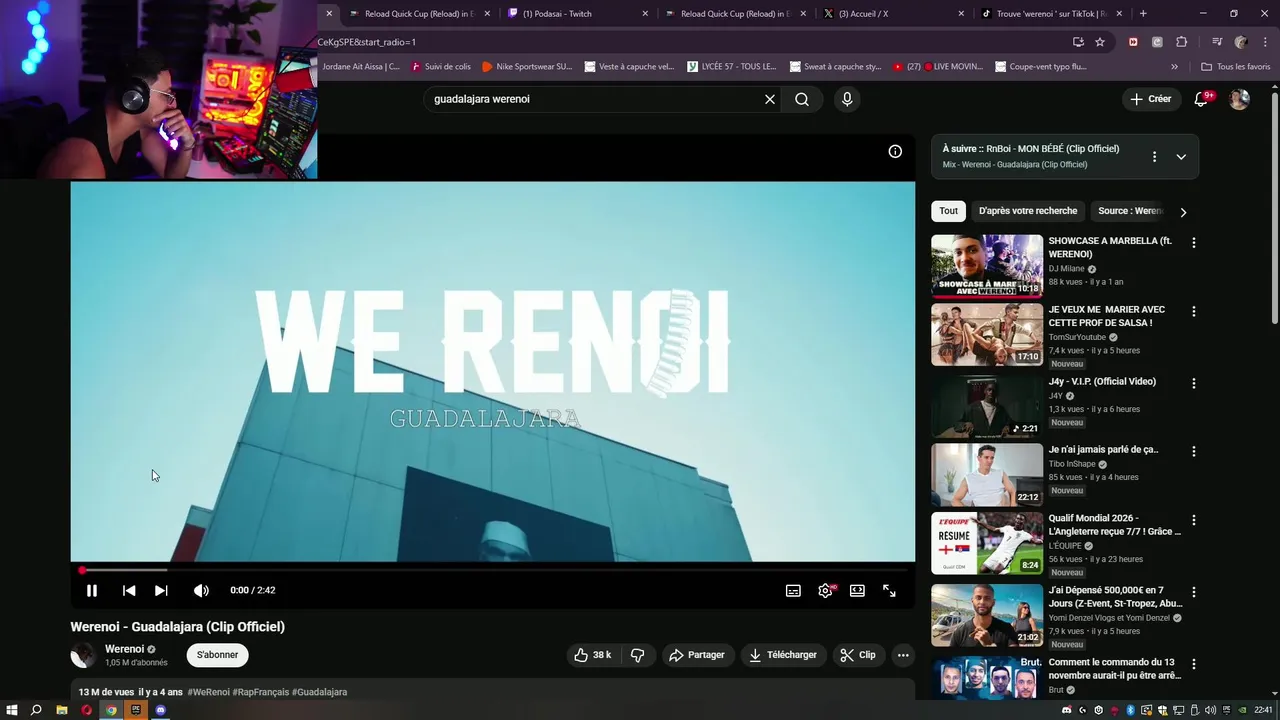Open Discord from the taskbar

[160, 710]
